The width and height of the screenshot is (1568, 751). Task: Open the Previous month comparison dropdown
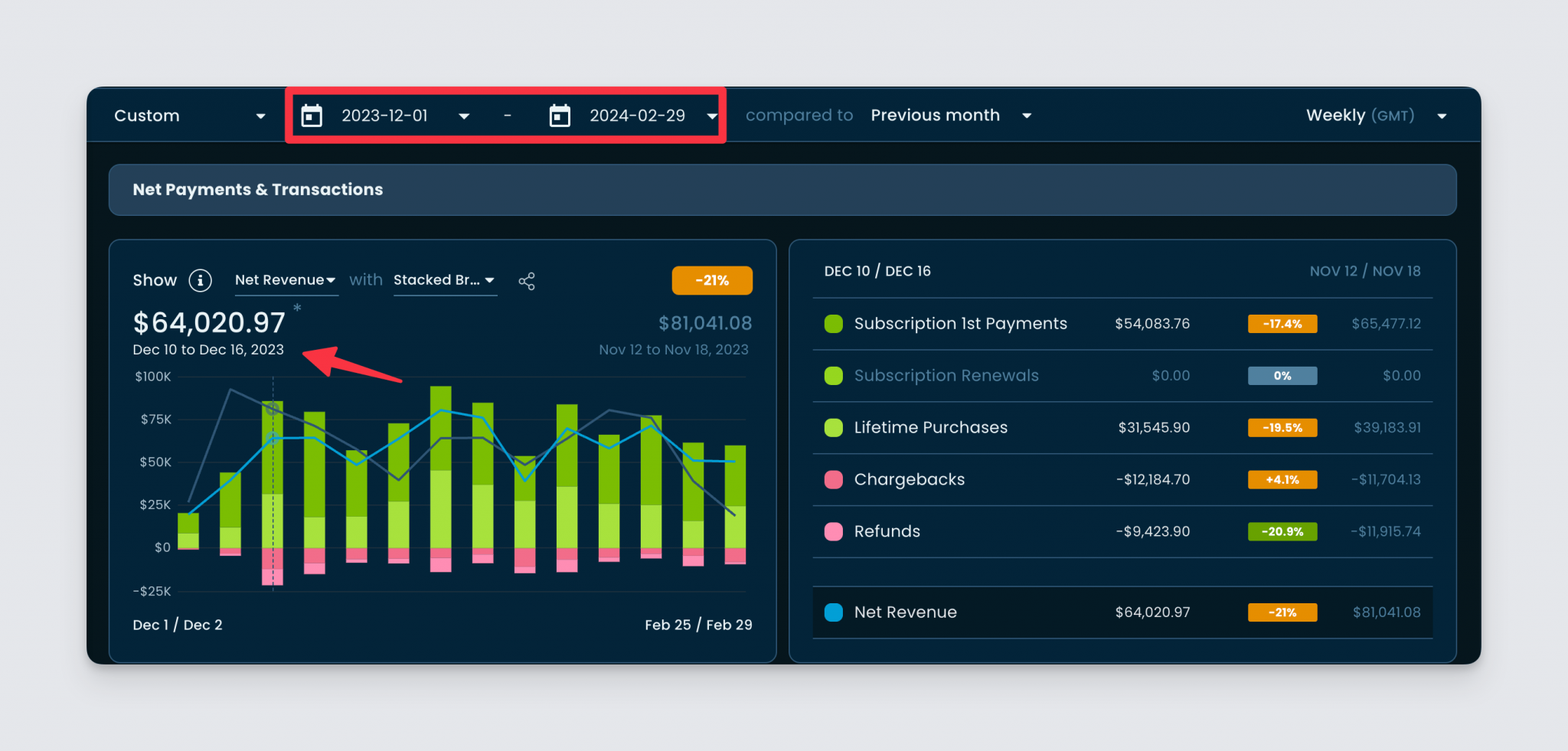point(951,115)
